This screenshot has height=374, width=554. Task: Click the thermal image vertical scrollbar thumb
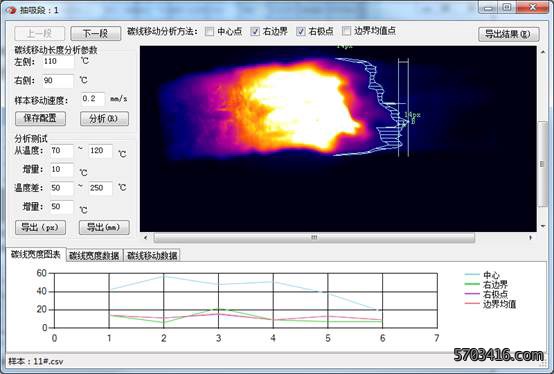(543, 164)
